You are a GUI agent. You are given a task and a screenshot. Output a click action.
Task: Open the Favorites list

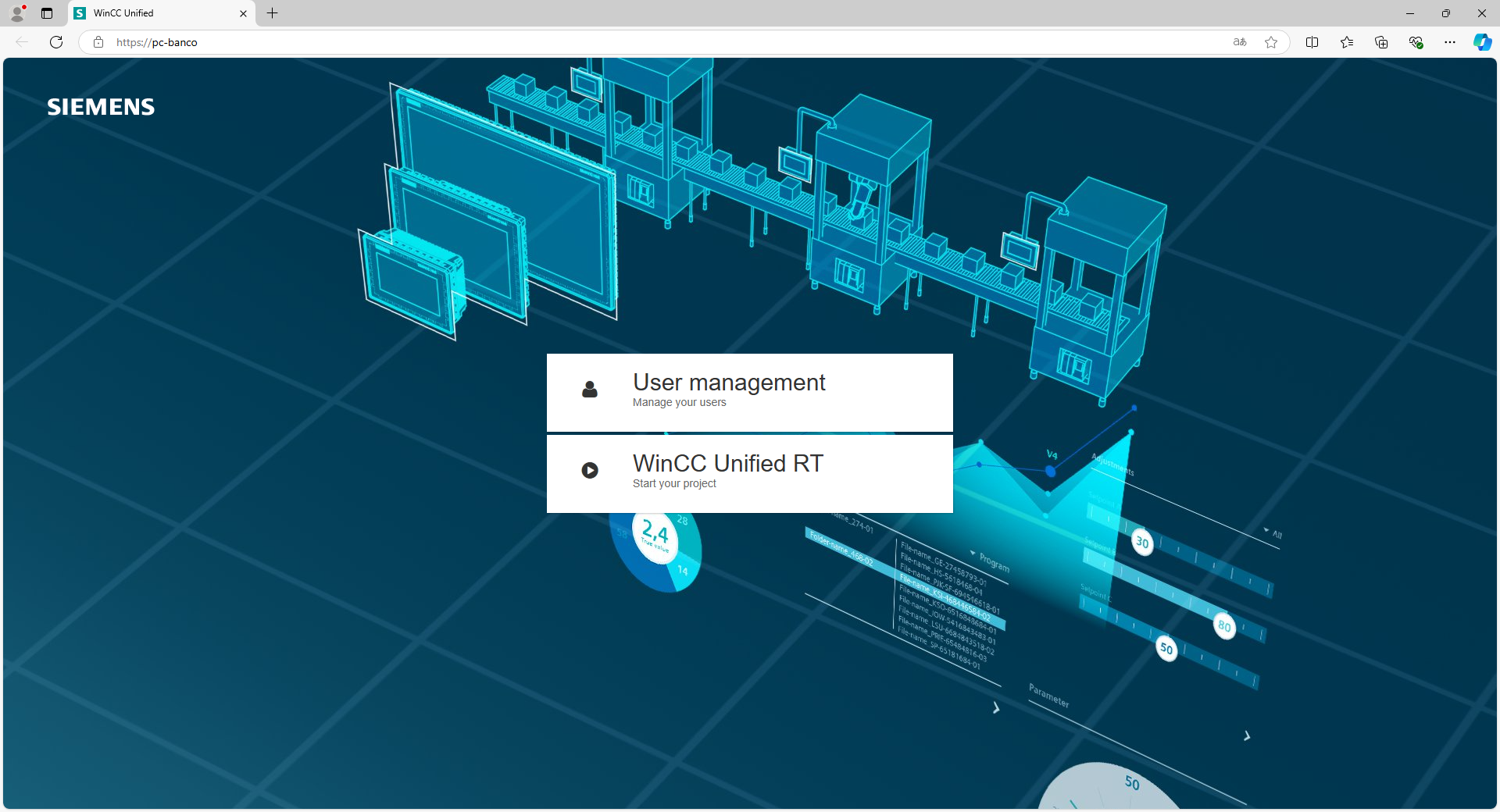1347,42
